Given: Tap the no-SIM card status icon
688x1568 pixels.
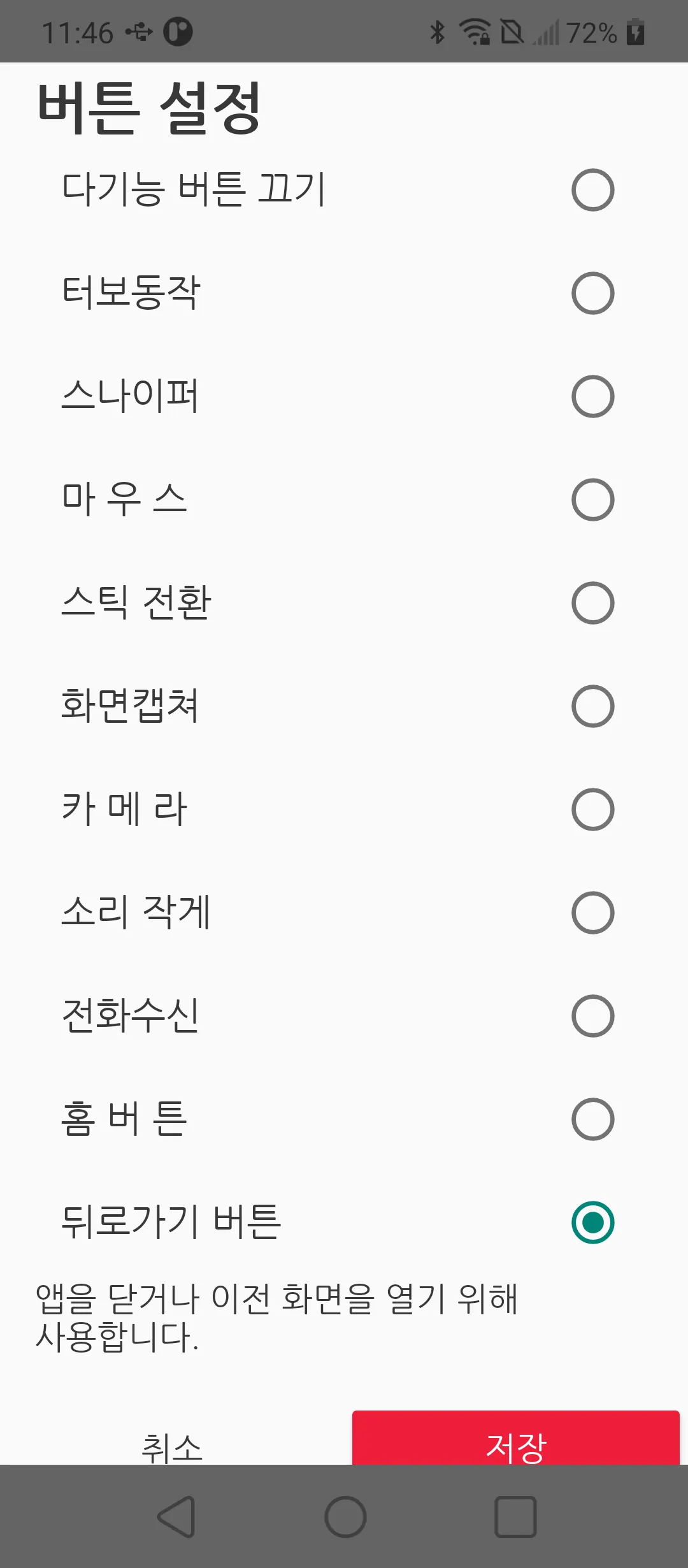Looking at the screenshot, I should (x=512, y=32).
